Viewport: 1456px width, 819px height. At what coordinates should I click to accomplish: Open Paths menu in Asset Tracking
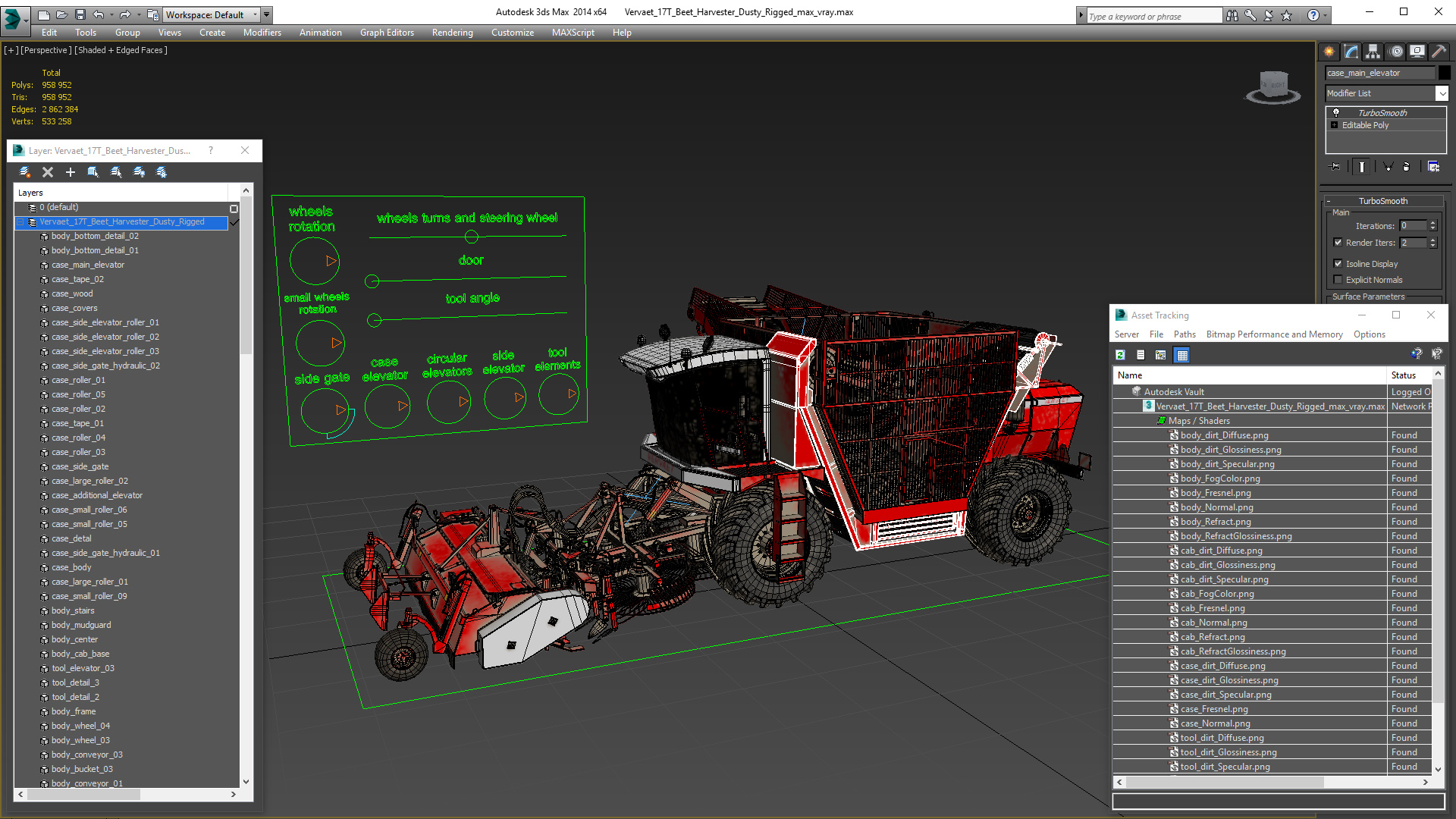click(x=1184, y=334)
